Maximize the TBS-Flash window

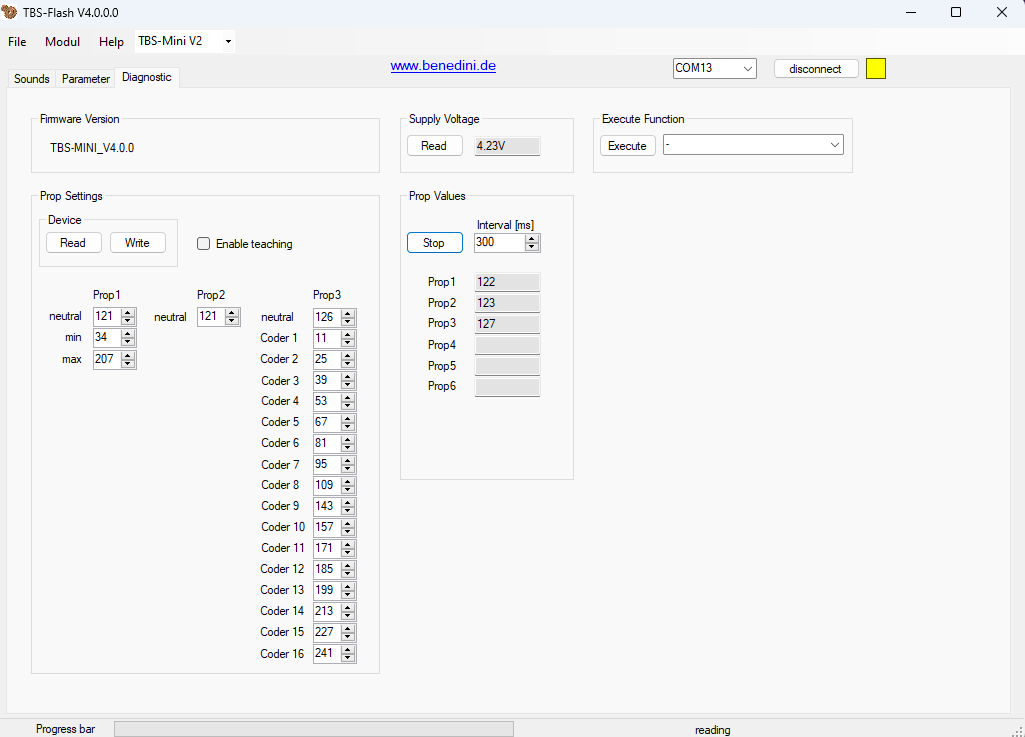pos(956,12)
